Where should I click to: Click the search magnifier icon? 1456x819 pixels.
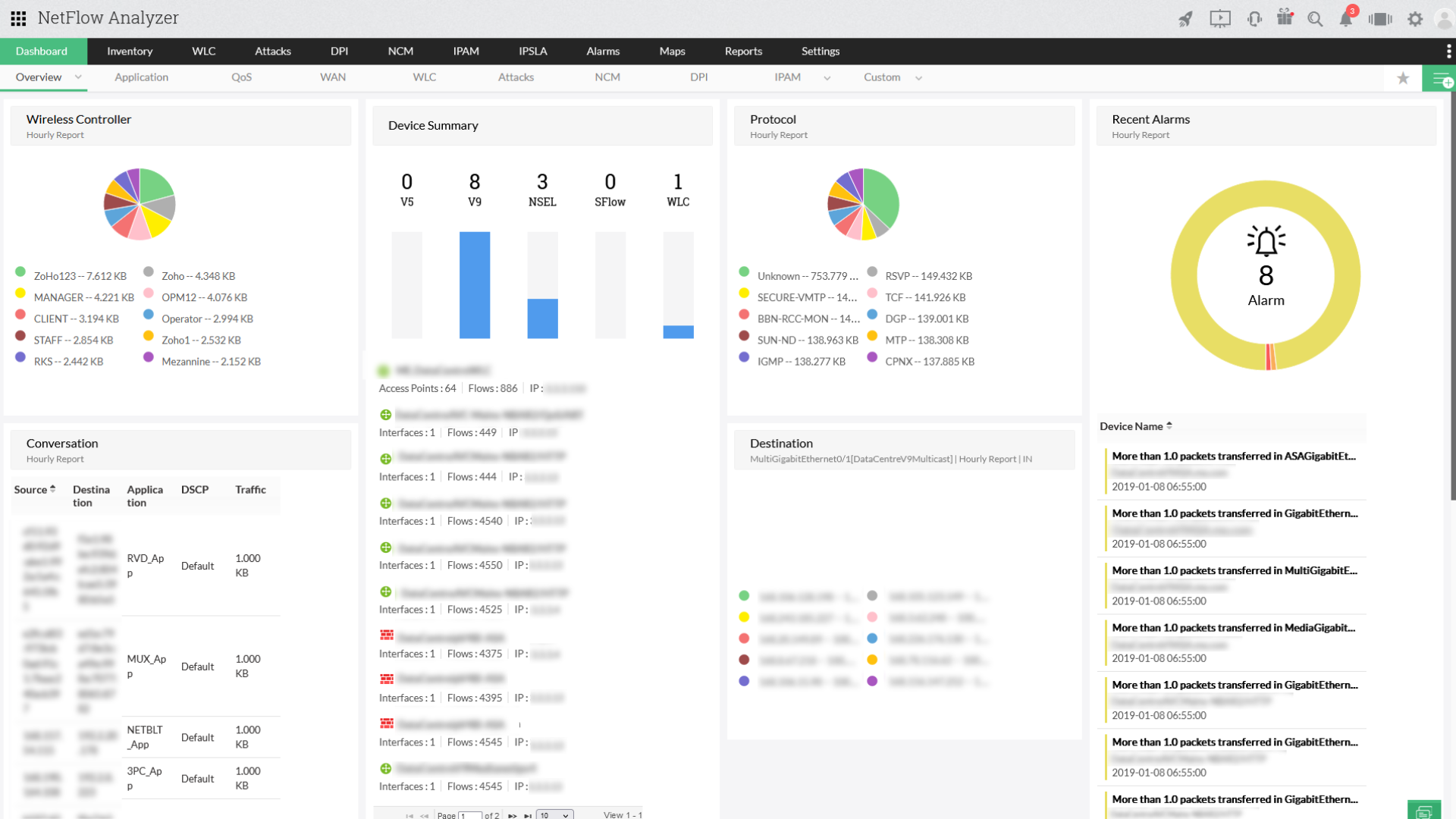(1315, 19)
